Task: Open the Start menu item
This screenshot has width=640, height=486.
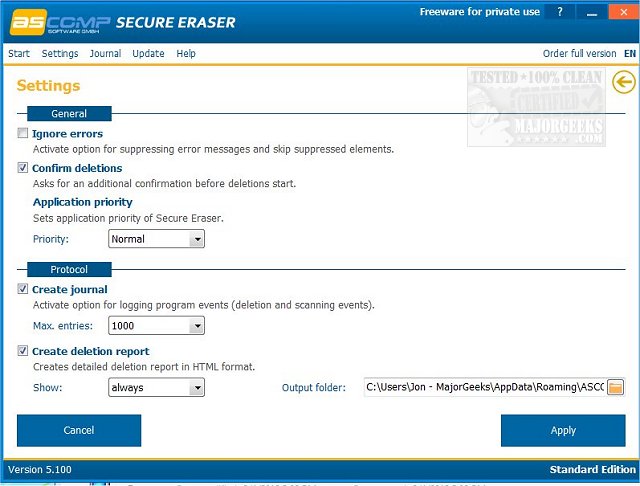Action: click(19, 53)
